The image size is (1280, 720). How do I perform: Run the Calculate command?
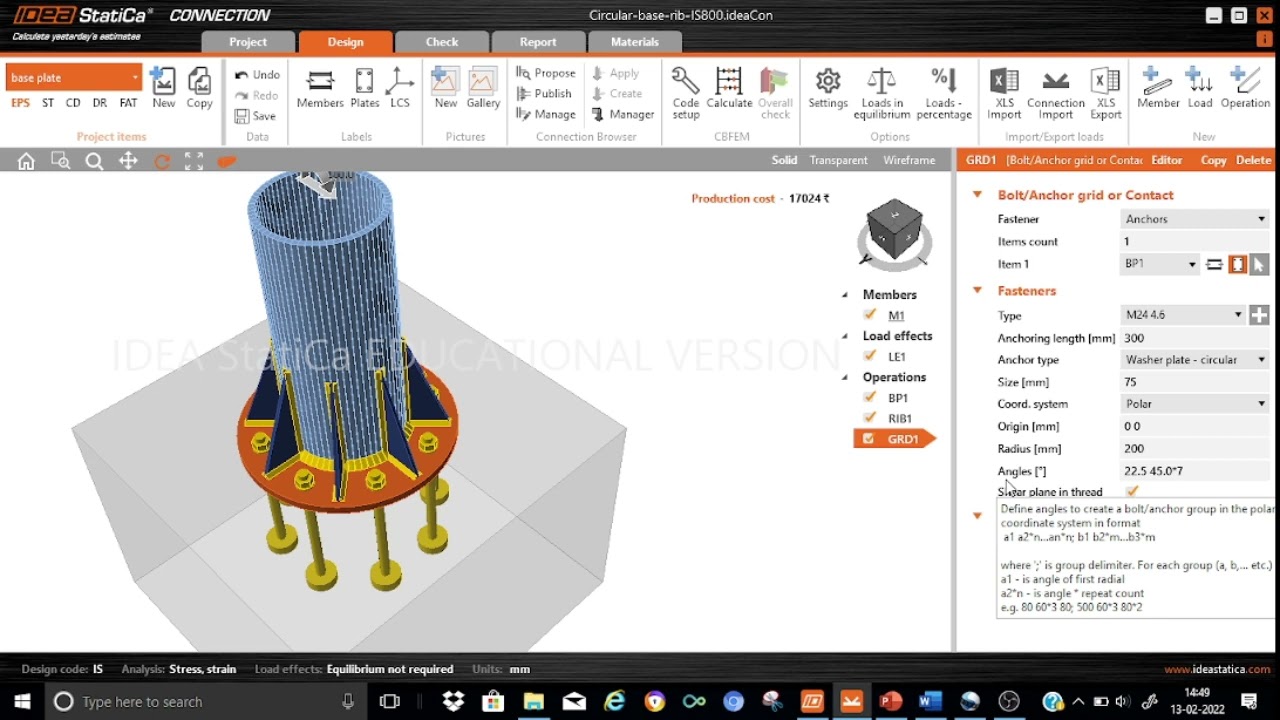[729, 88]
